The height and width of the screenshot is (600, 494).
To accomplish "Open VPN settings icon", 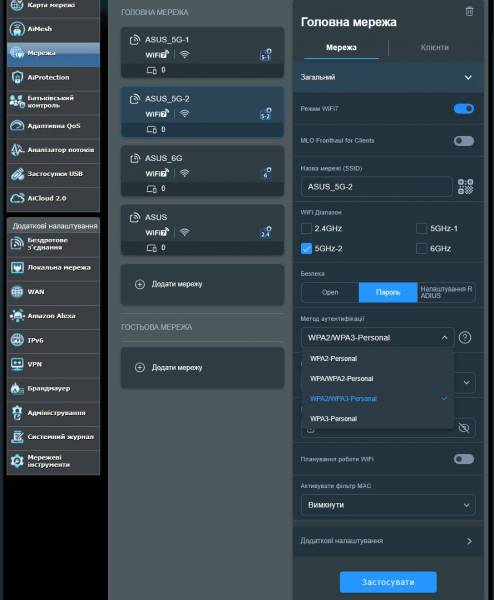I will pos(17,364).
